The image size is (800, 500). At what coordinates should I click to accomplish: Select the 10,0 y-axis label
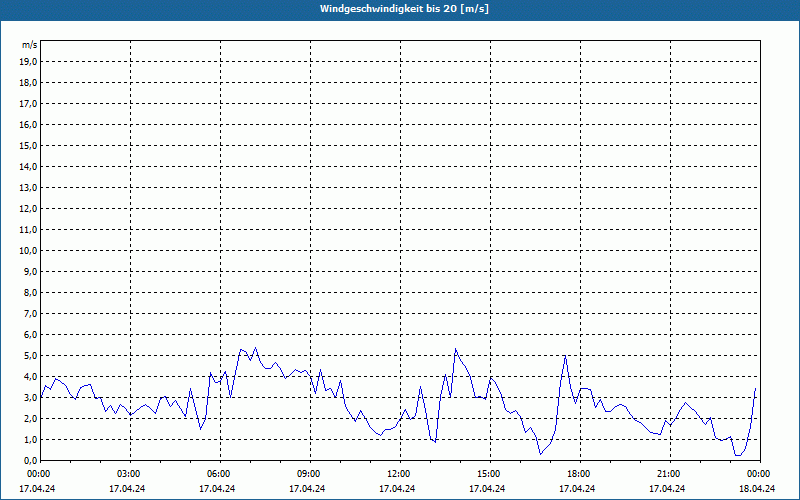[x=28, y=251]
